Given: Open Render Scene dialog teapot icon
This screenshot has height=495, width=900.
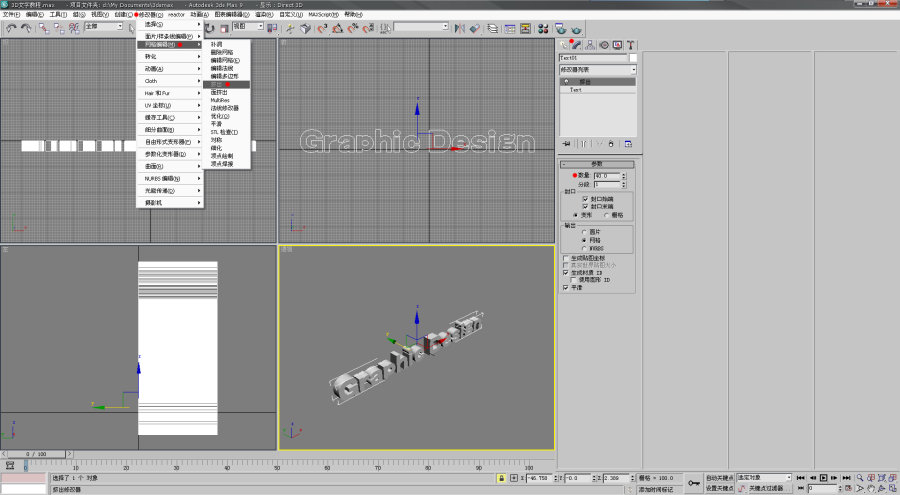Looking at the screenshot, I should click(x=561, y=28).
